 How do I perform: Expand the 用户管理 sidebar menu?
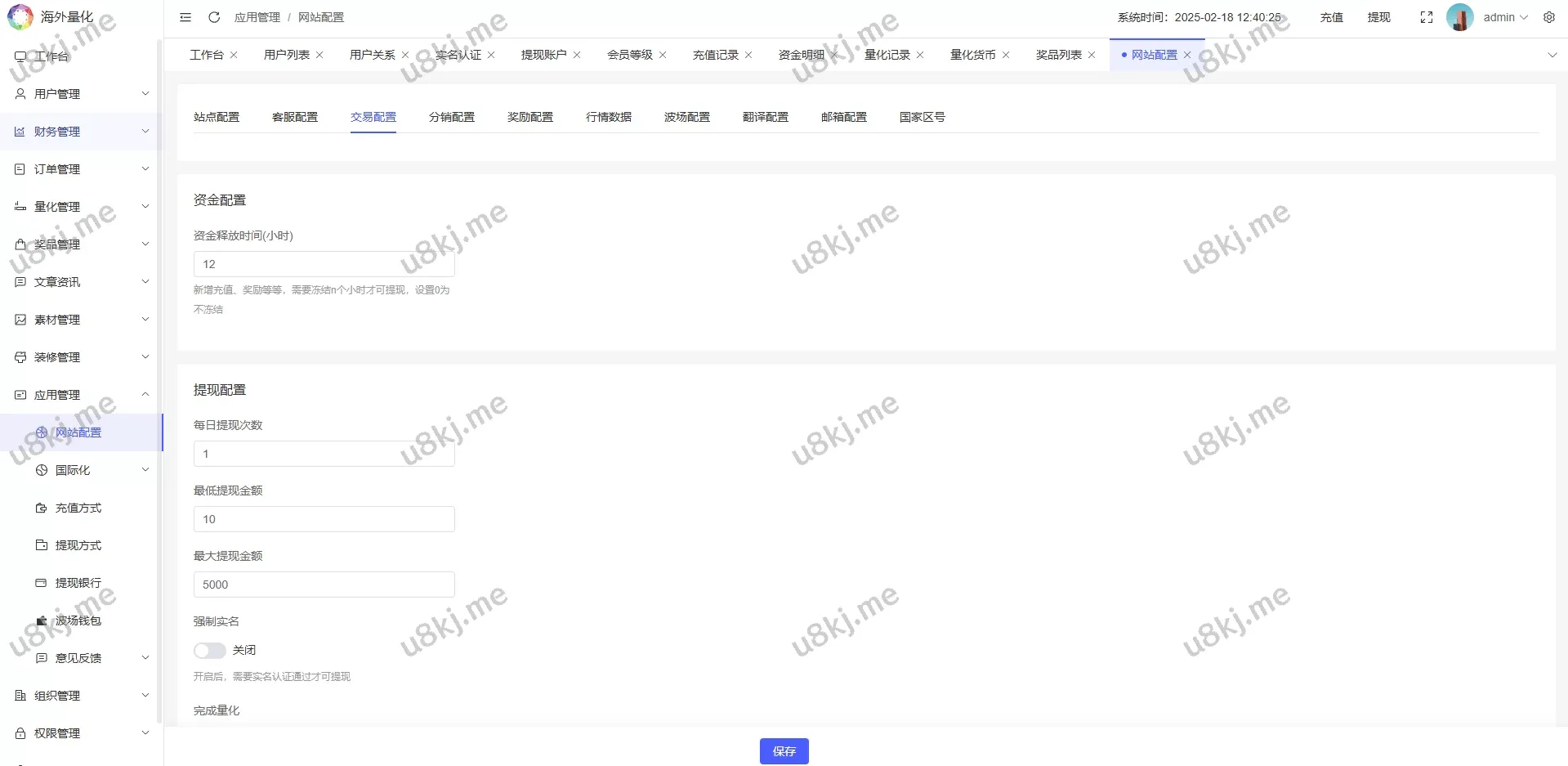click(82, 94)
